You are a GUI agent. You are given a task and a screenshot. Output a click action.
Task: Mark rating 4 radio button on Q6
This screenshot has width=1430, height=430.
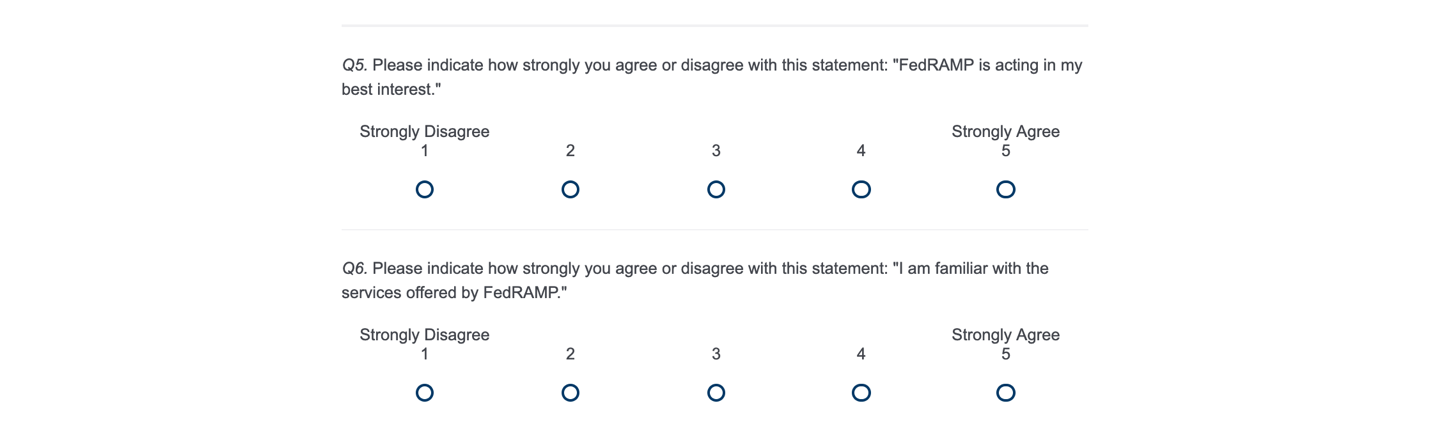click(x=861, y=393)
